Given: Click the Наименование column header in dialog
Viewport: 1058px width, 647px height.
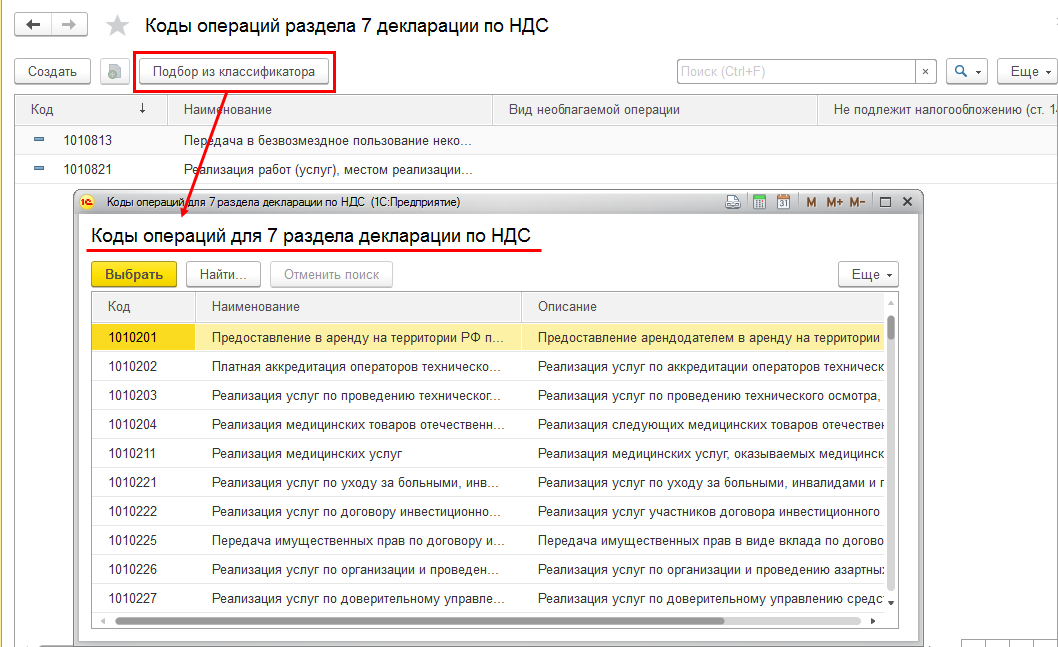Looking at the screenshot, I should [x=358, y=306].
